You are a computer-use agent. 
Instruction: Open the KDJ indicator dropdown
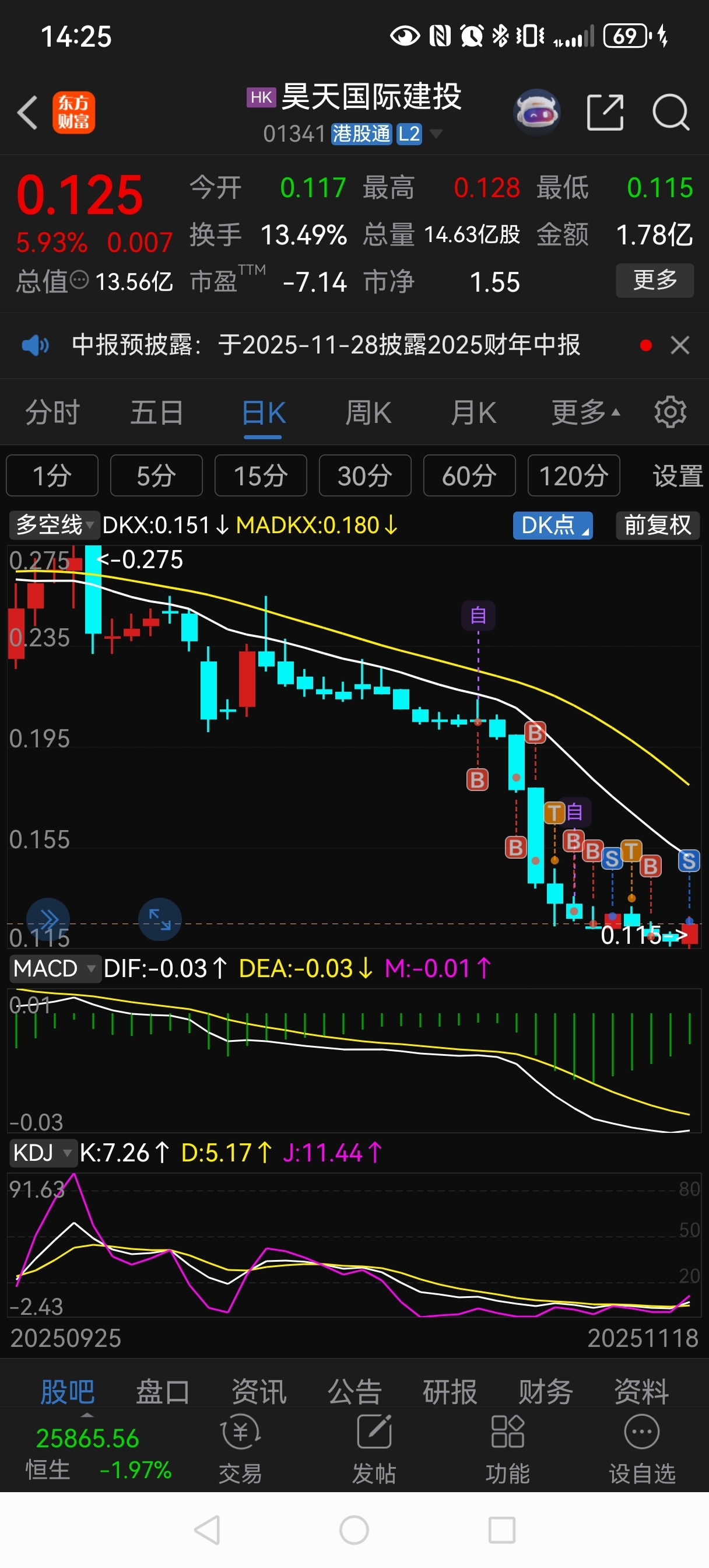tap(43, 1152)
